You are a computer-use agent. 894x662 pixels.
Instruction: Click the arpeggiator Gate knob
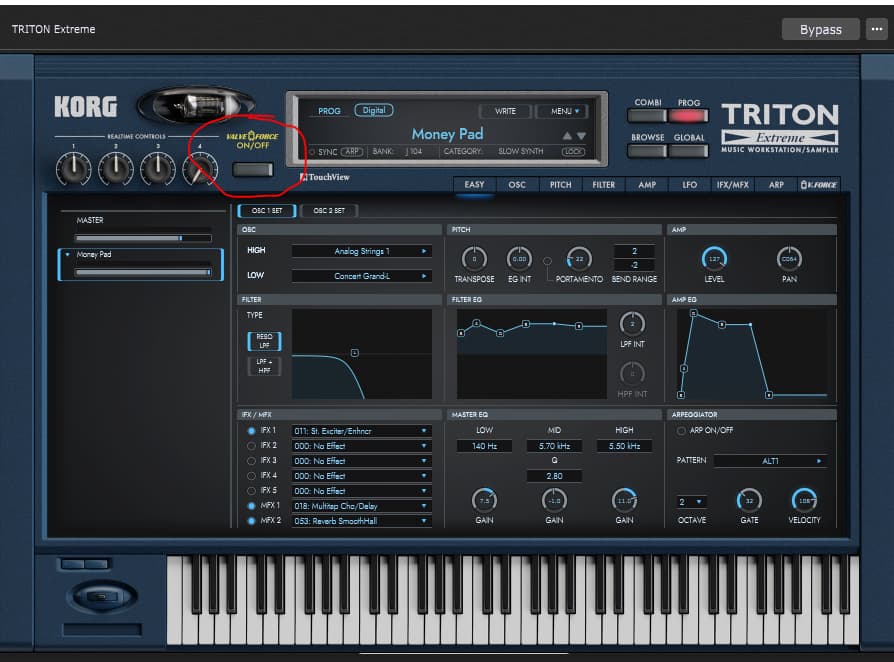(x=749, y=501)
